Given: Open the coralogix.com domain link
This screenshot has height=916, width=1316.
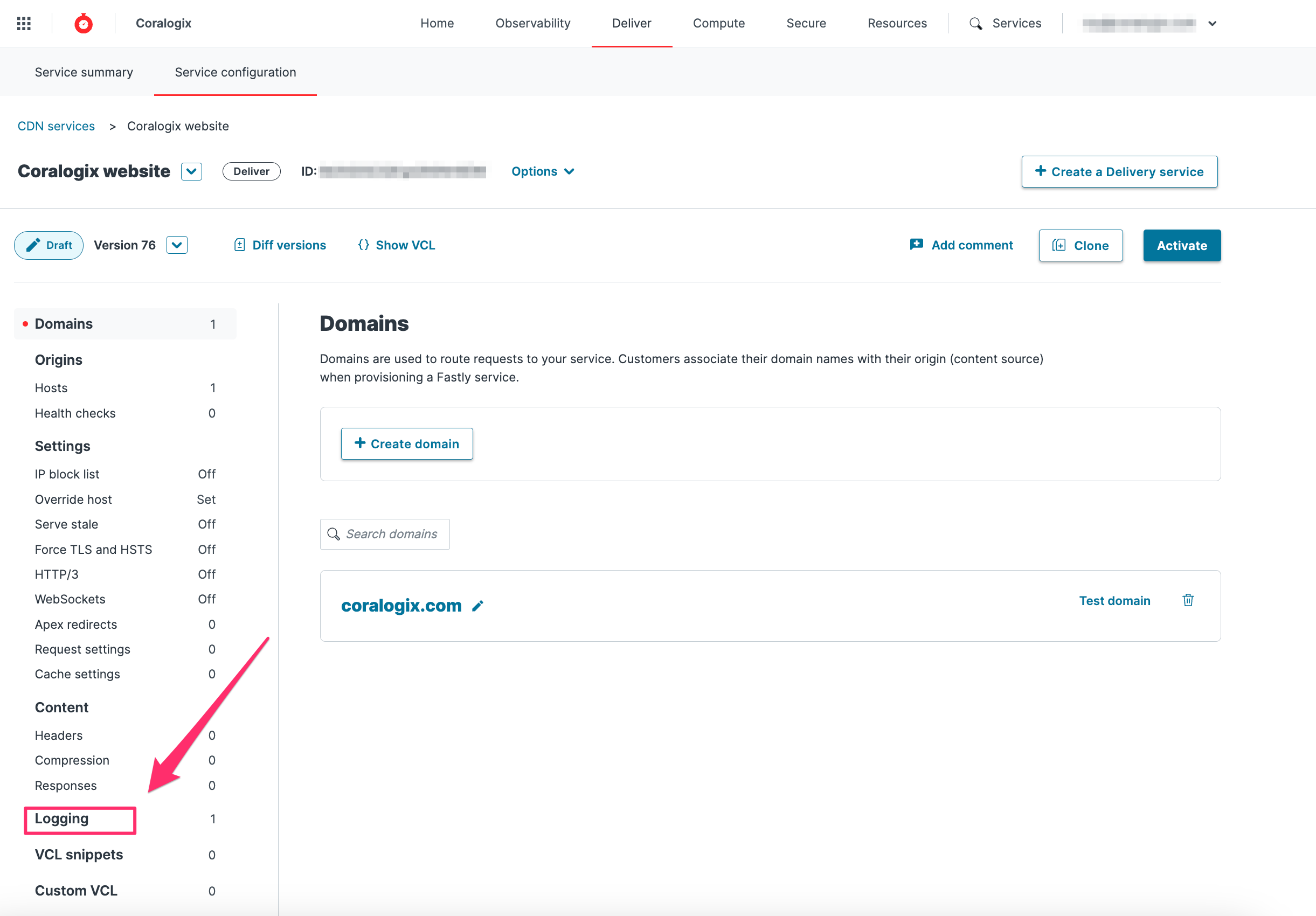Looking at the screenshot, I should click(401, 606).
